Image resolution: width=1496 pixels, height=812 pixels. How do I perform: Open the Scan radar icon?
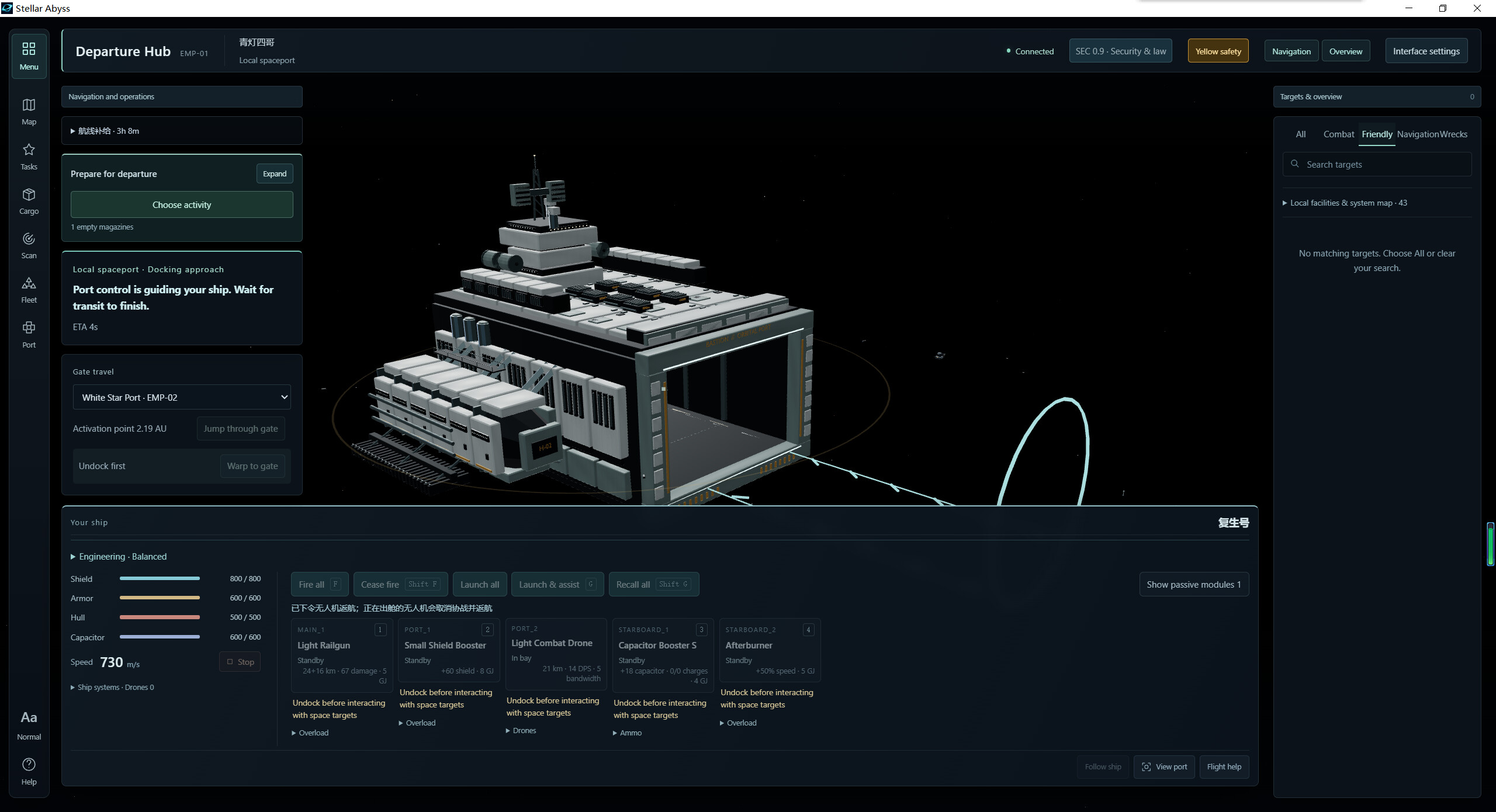click(x=29, y=245)
